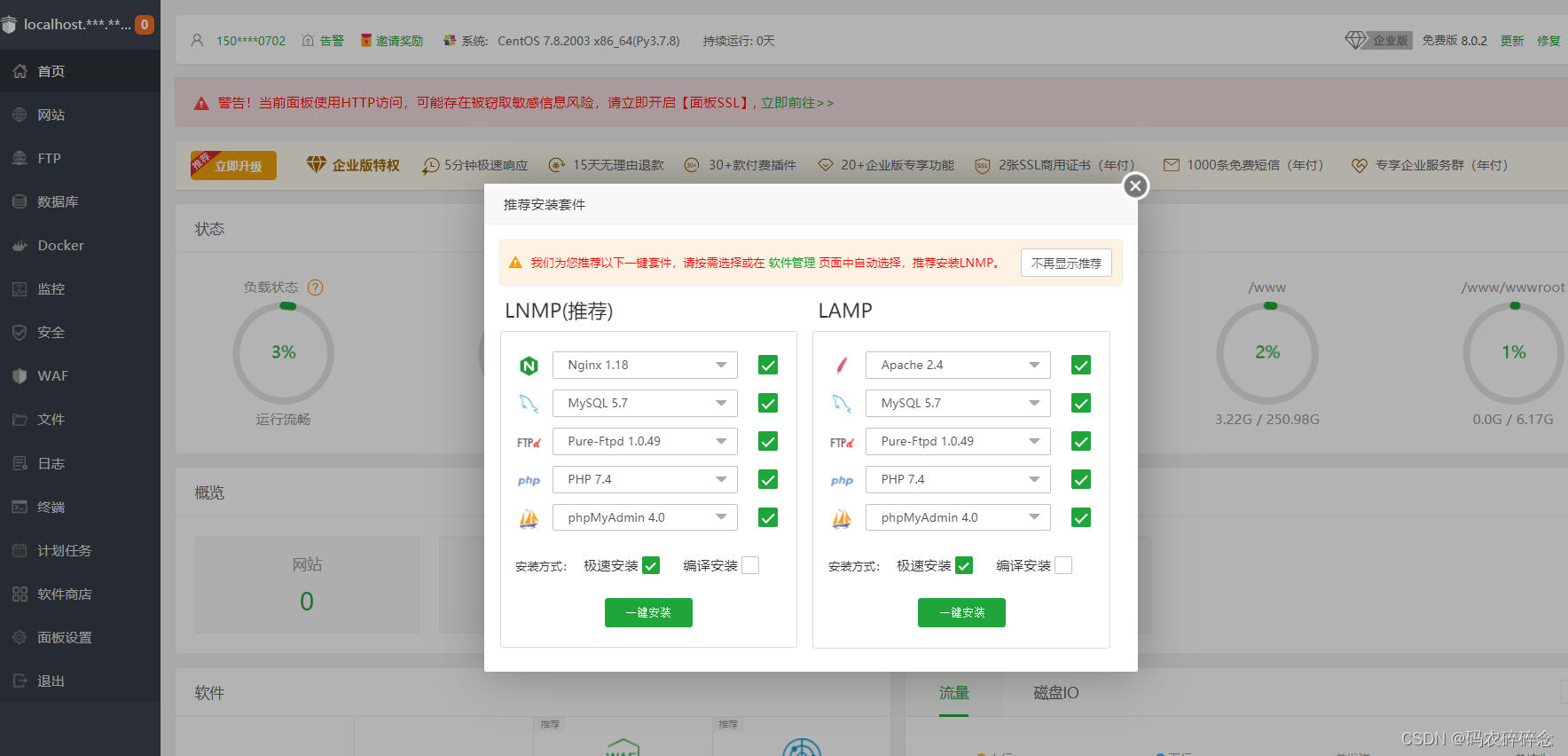1568x756 pixels.
Task: Uncheck phpMyAdmin 4.0 in LNMP
Action: coord(768,517)
